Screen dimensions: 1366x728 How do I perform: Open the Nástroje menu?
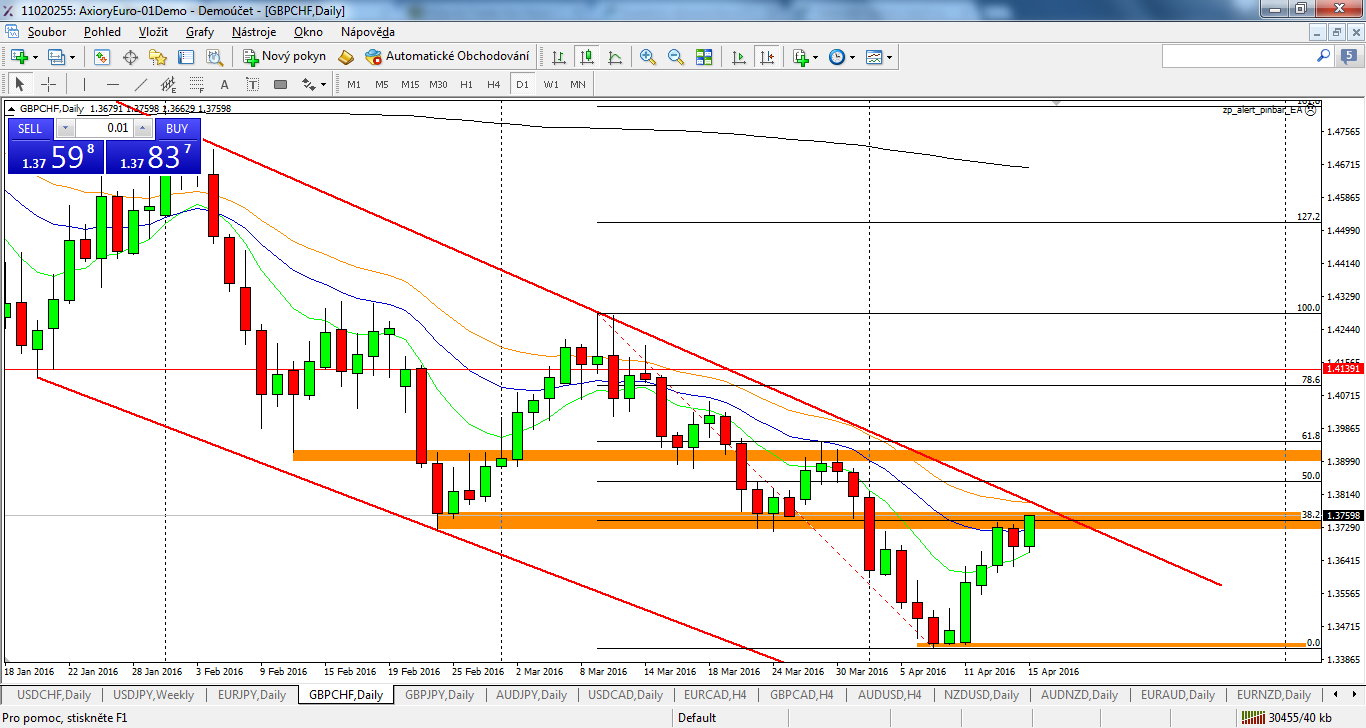tap(254, 31)
